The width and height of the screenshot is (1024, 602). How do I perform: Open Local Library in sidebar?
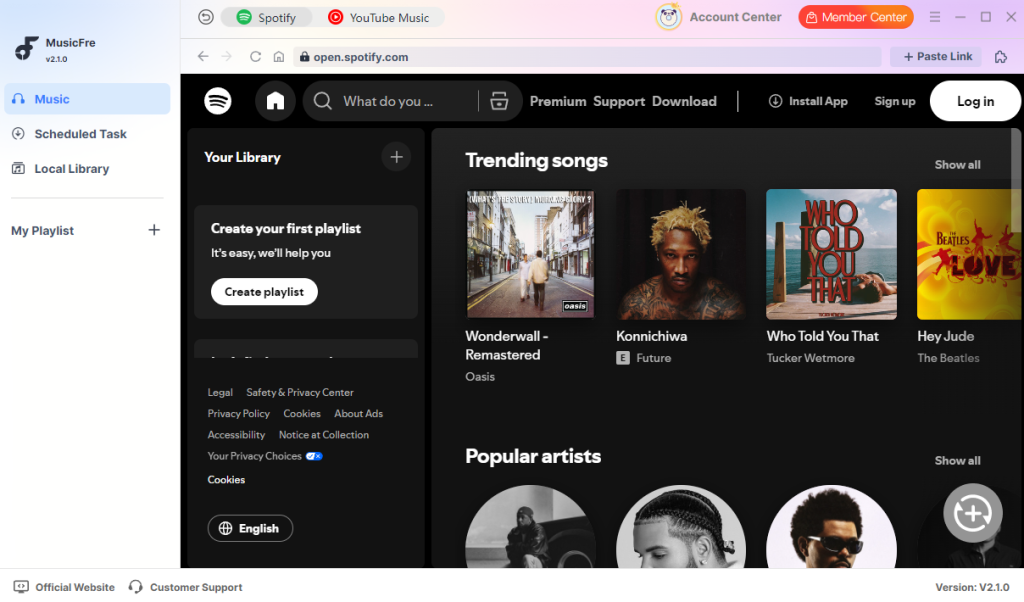(x=87, y=168)
